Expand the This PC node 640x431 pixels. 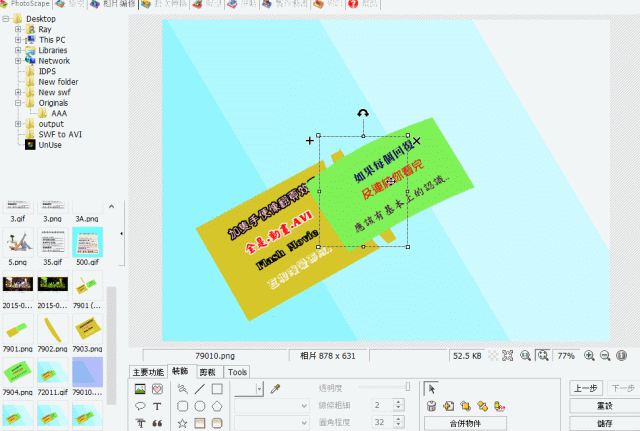coord(18,40)
